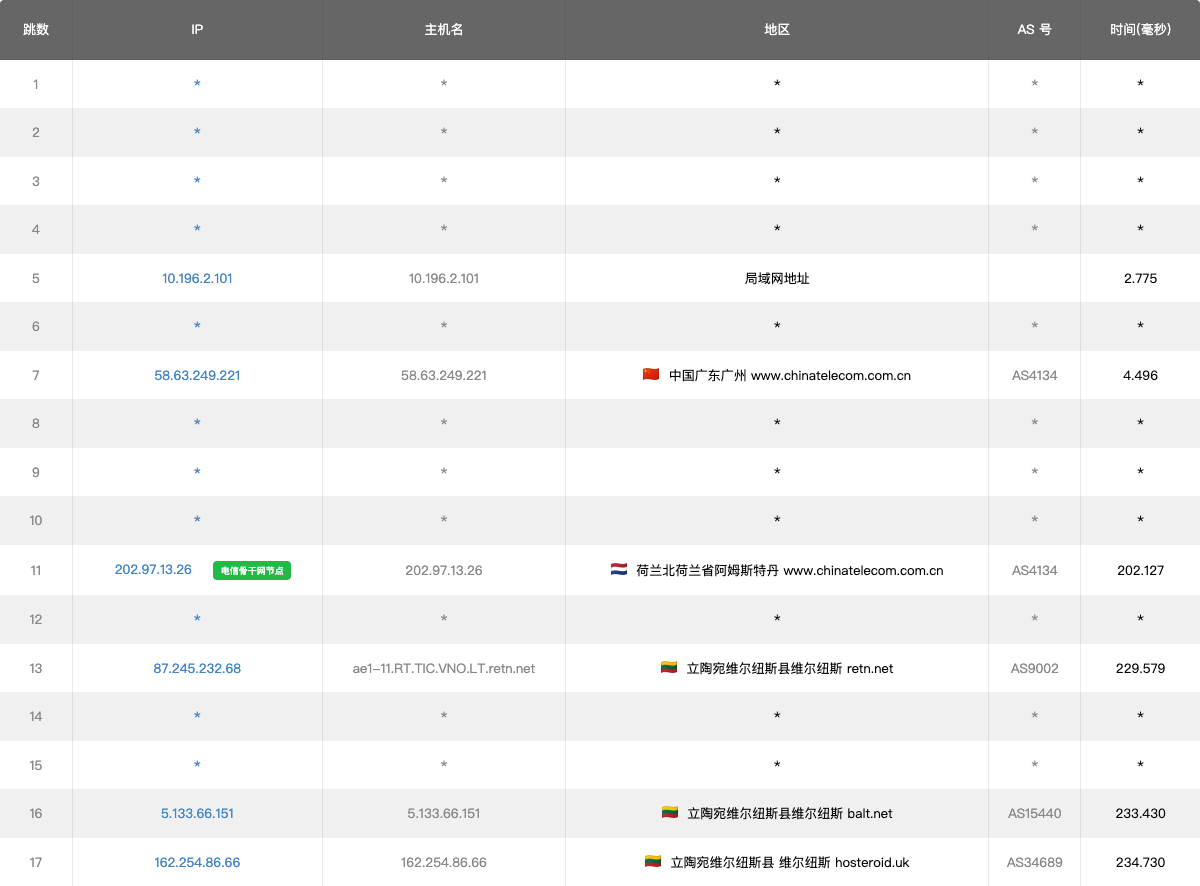1200x886 pixels.
Task: Open IP link 5.133.66.151
Action: (197, 813)
